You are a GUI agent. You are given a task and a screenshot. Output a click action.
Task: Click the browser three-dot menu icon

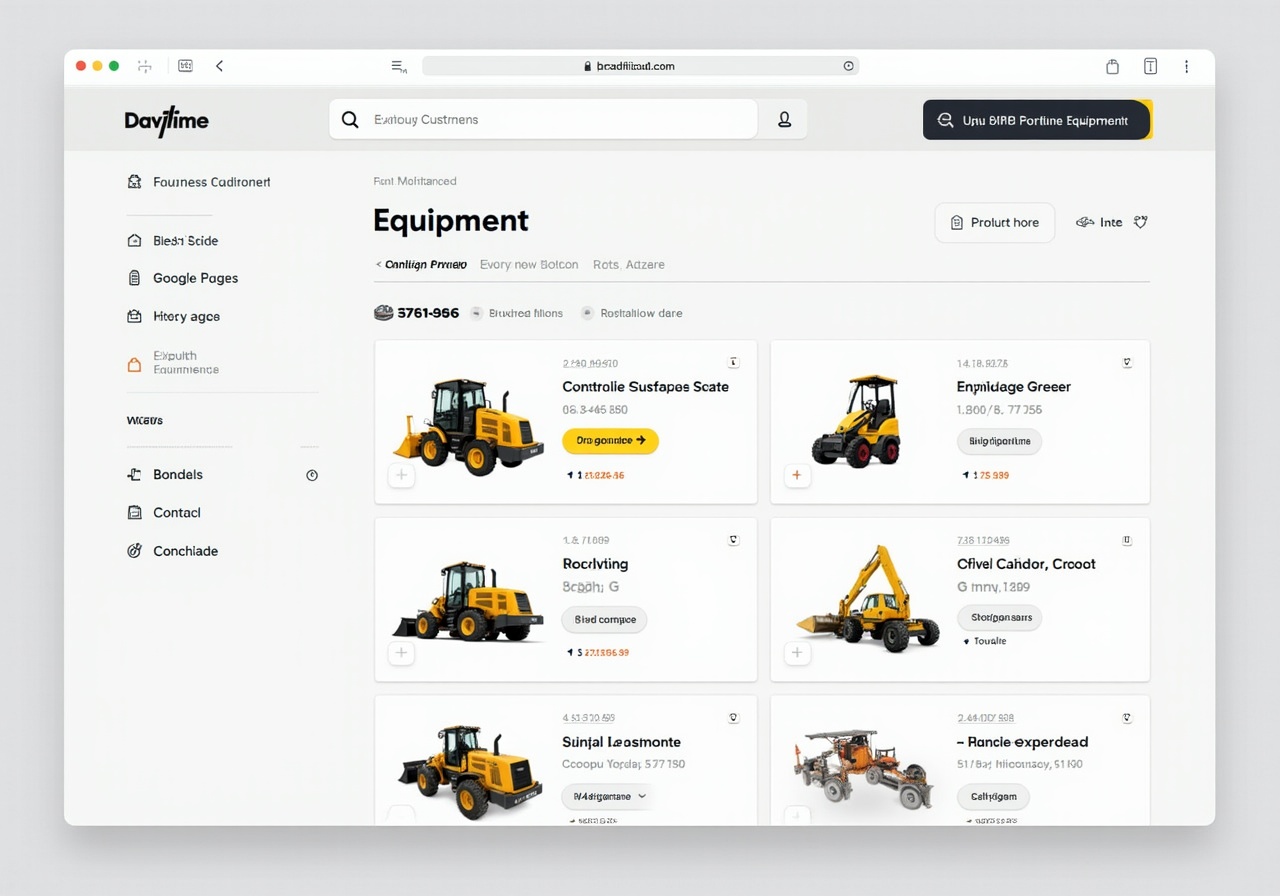pos(1186,66)
